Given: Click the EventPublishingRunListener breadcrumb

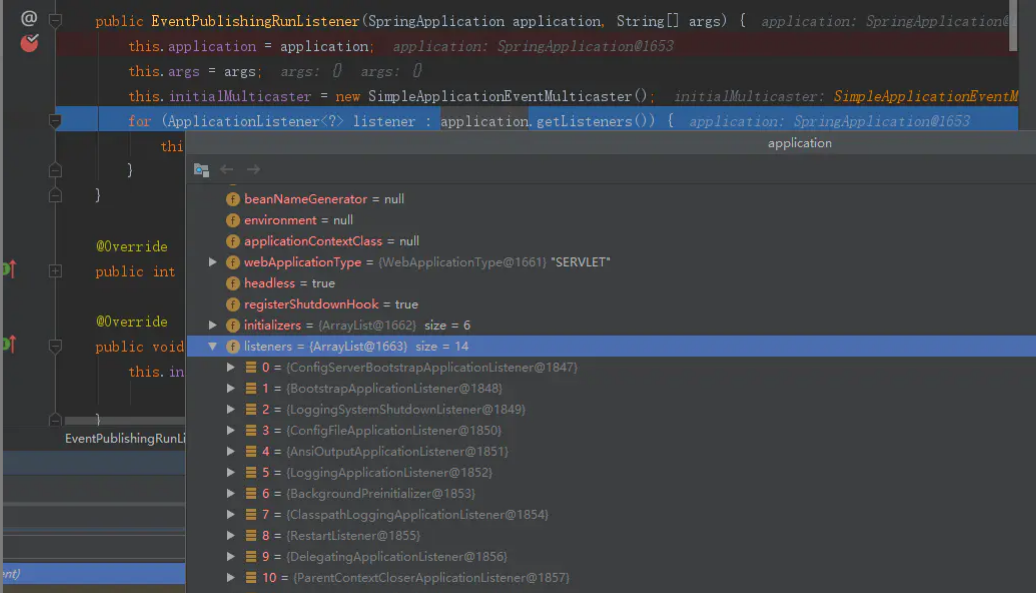Looking at the screenshot, I should (125, 438).
